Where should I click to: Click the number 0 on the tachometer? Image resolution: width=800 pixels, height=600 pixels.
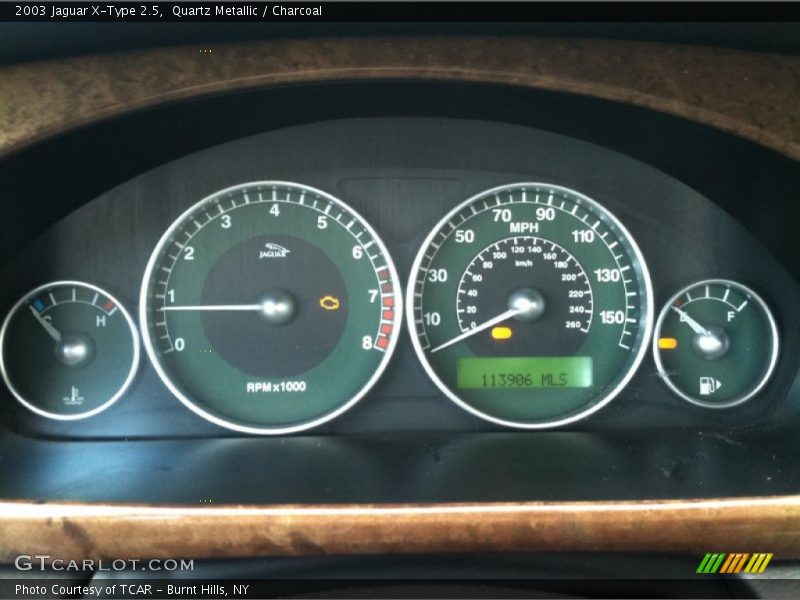[x=179, y=344]
